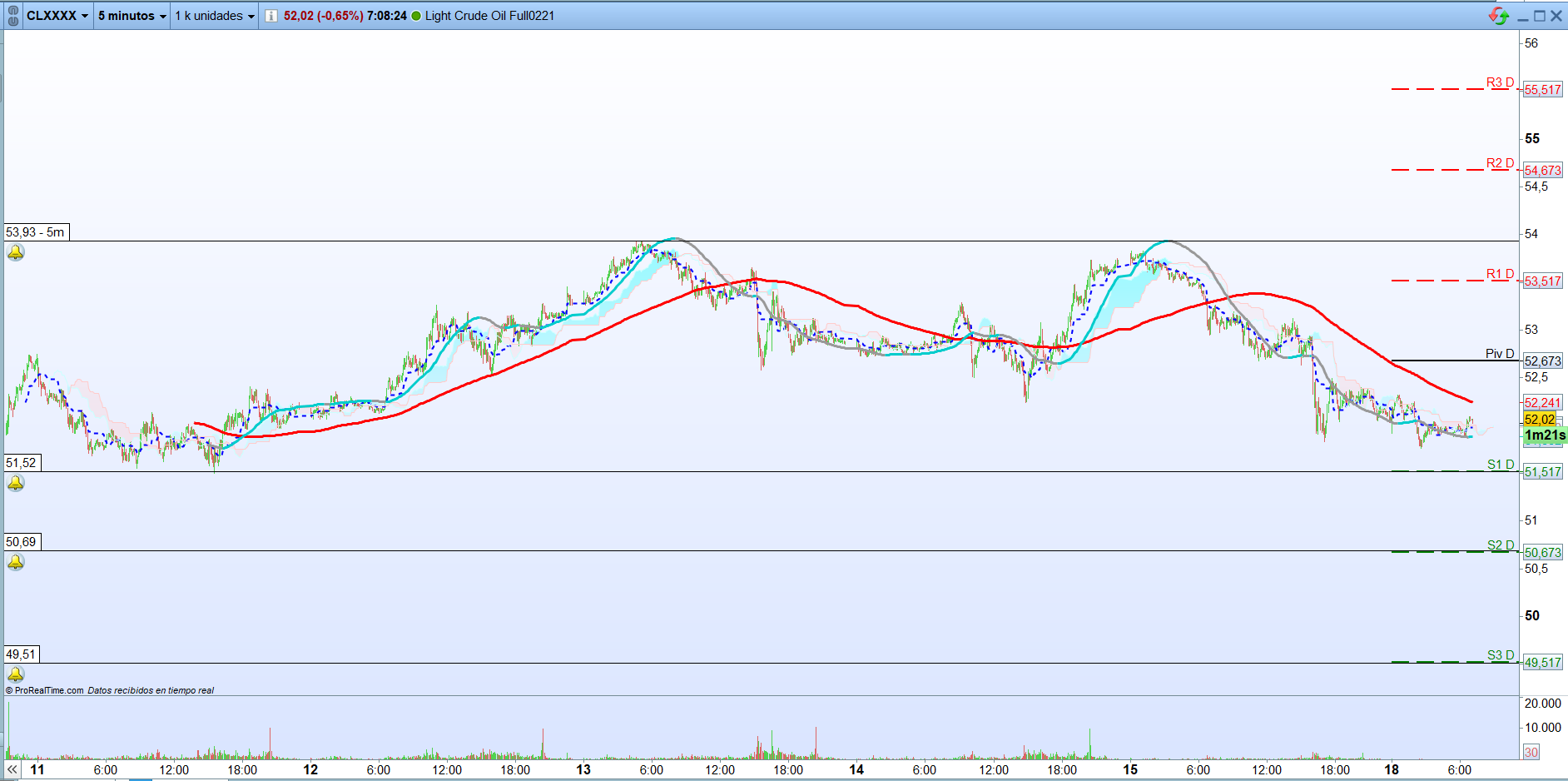Click the Piv D pivot label
Viewport: 1568px width, 781px height.
[x=1500, y=354]
